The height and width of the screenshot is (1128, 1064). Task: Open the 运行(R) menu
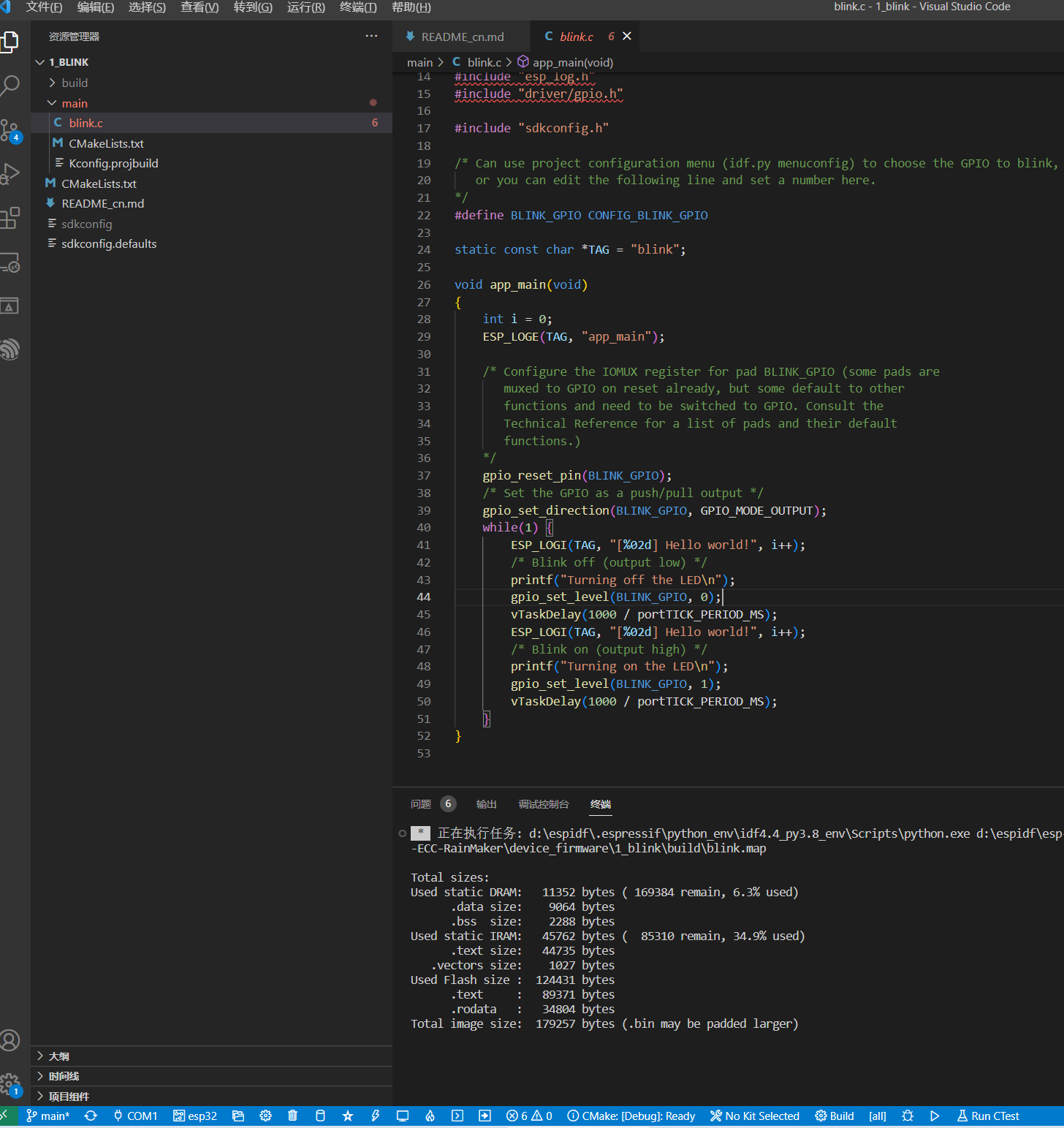[305, 7]
